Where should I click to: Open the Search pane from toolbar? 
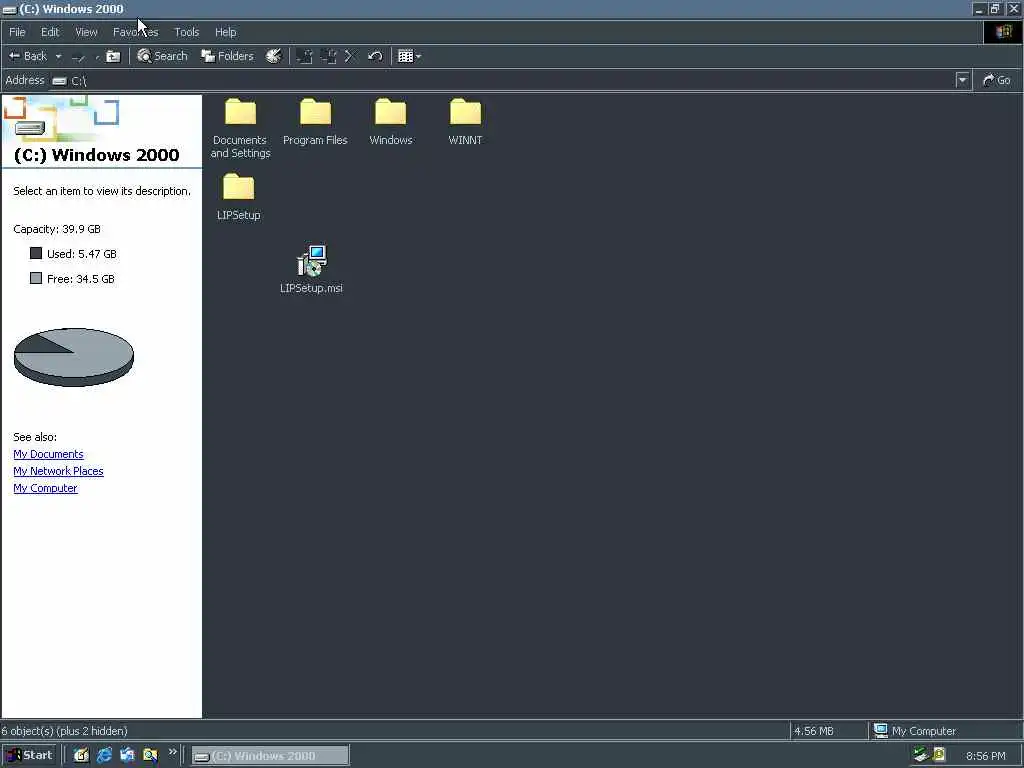(x=163, y=56)
